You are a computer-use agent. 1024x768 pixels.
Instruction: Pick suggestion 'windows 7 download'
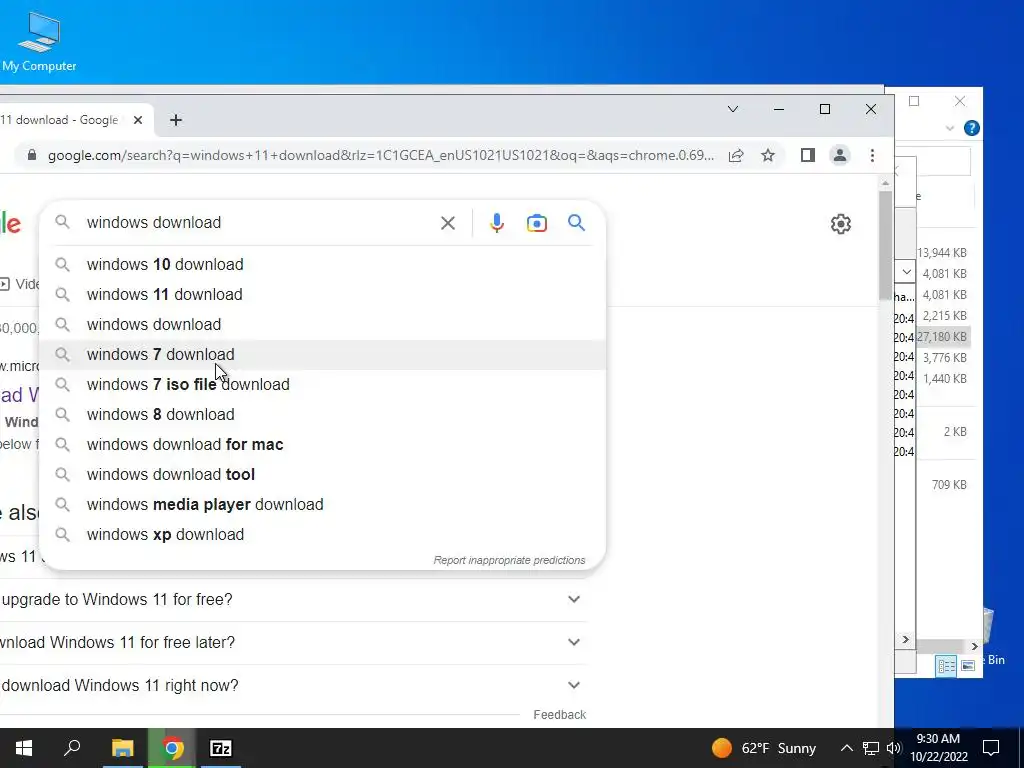click(x=323, y=355)
